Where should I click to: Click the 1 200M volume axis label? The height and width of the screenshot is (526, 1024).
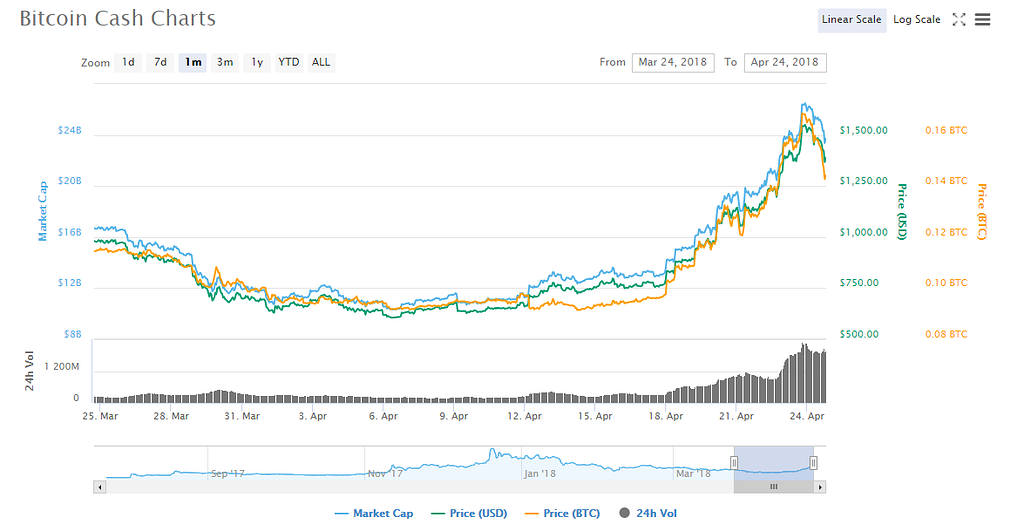coord(61,367)
